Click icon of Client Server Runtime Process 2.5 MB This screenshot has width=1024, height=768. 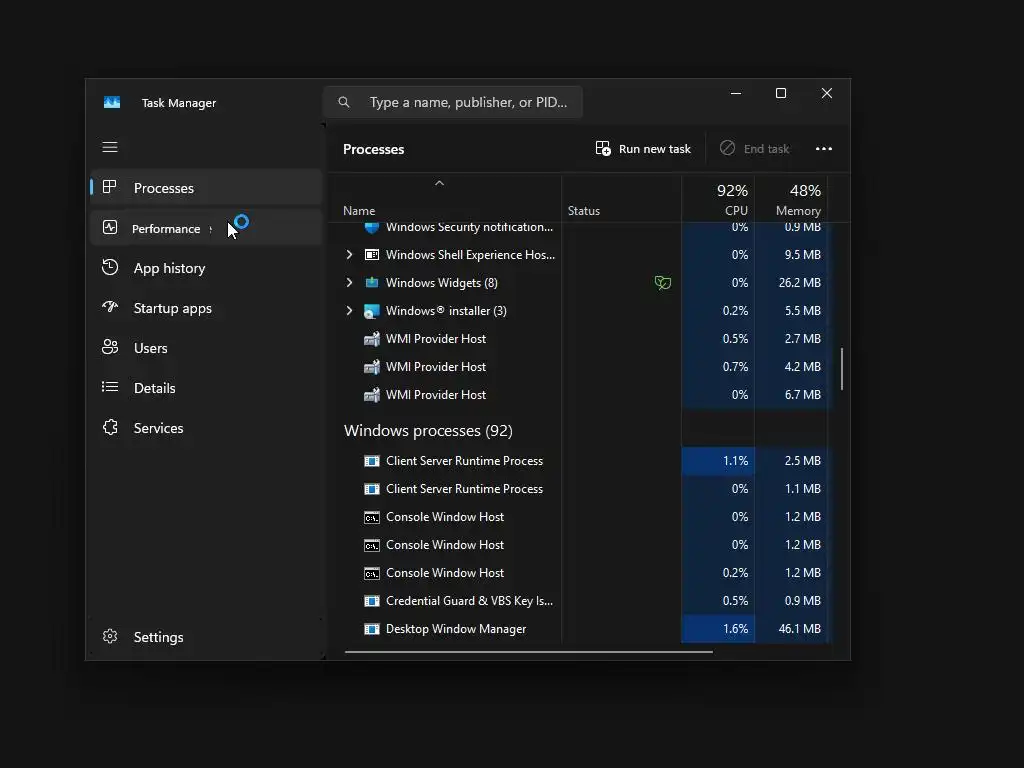372,461
